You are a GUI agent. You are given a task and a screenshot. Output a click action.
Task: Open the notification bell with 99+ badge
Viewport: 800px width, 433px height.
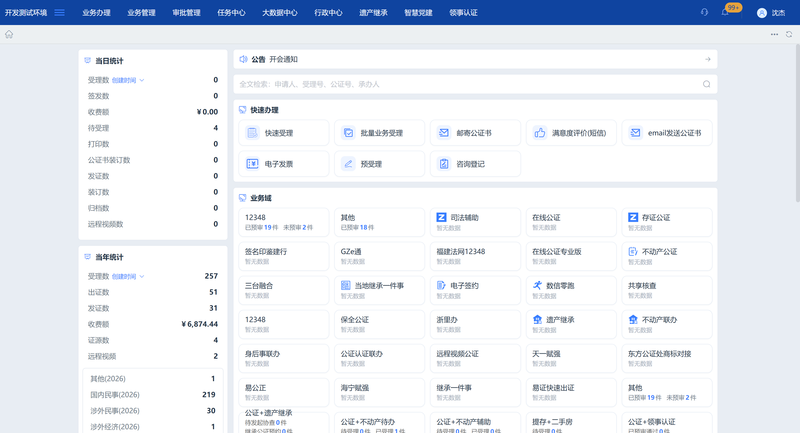(x=726, y=12)
